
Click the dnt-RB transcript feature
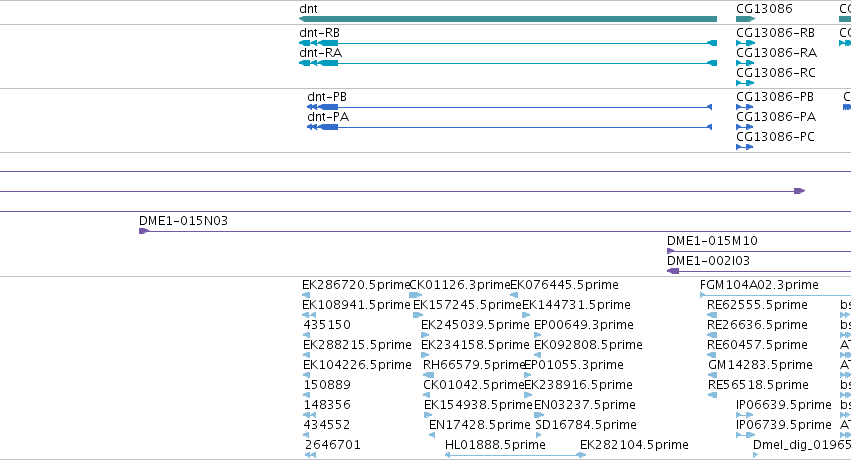(x=508, y=43)
